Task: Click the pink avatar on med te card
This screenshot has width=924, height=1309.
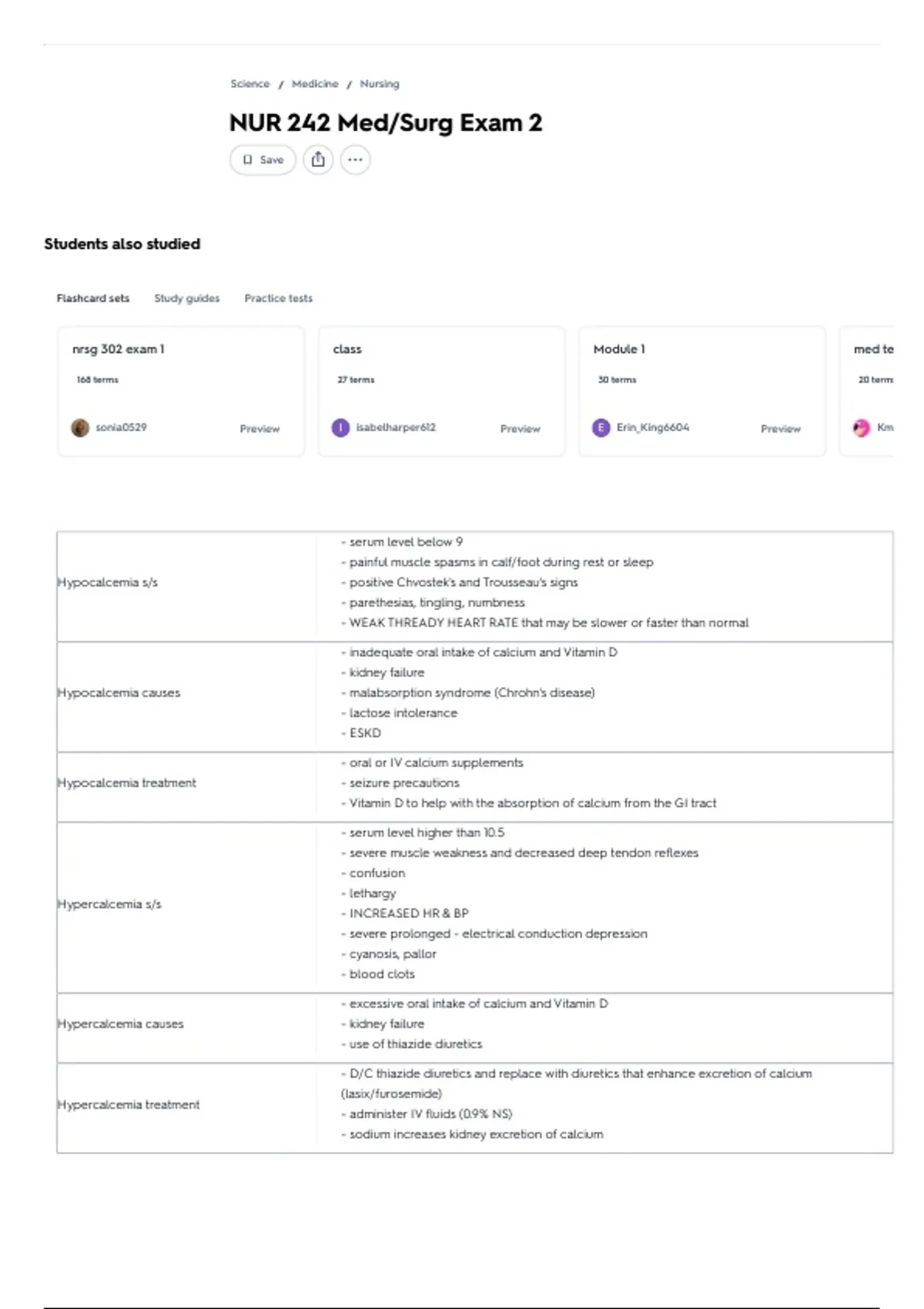Action: tap(862, 427)
